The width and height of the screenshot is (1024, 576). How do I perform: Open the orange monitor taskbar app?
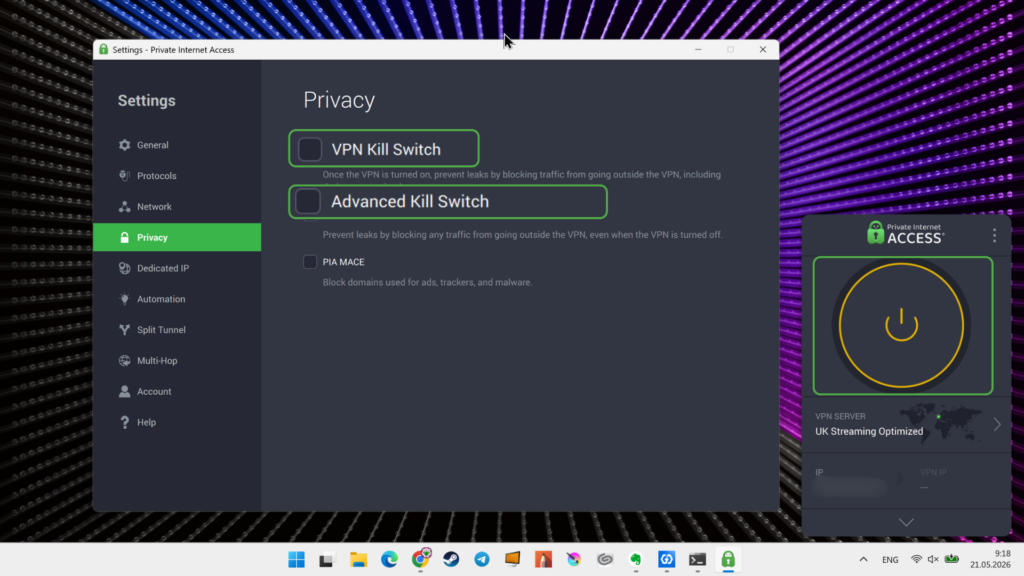[513, 559]
